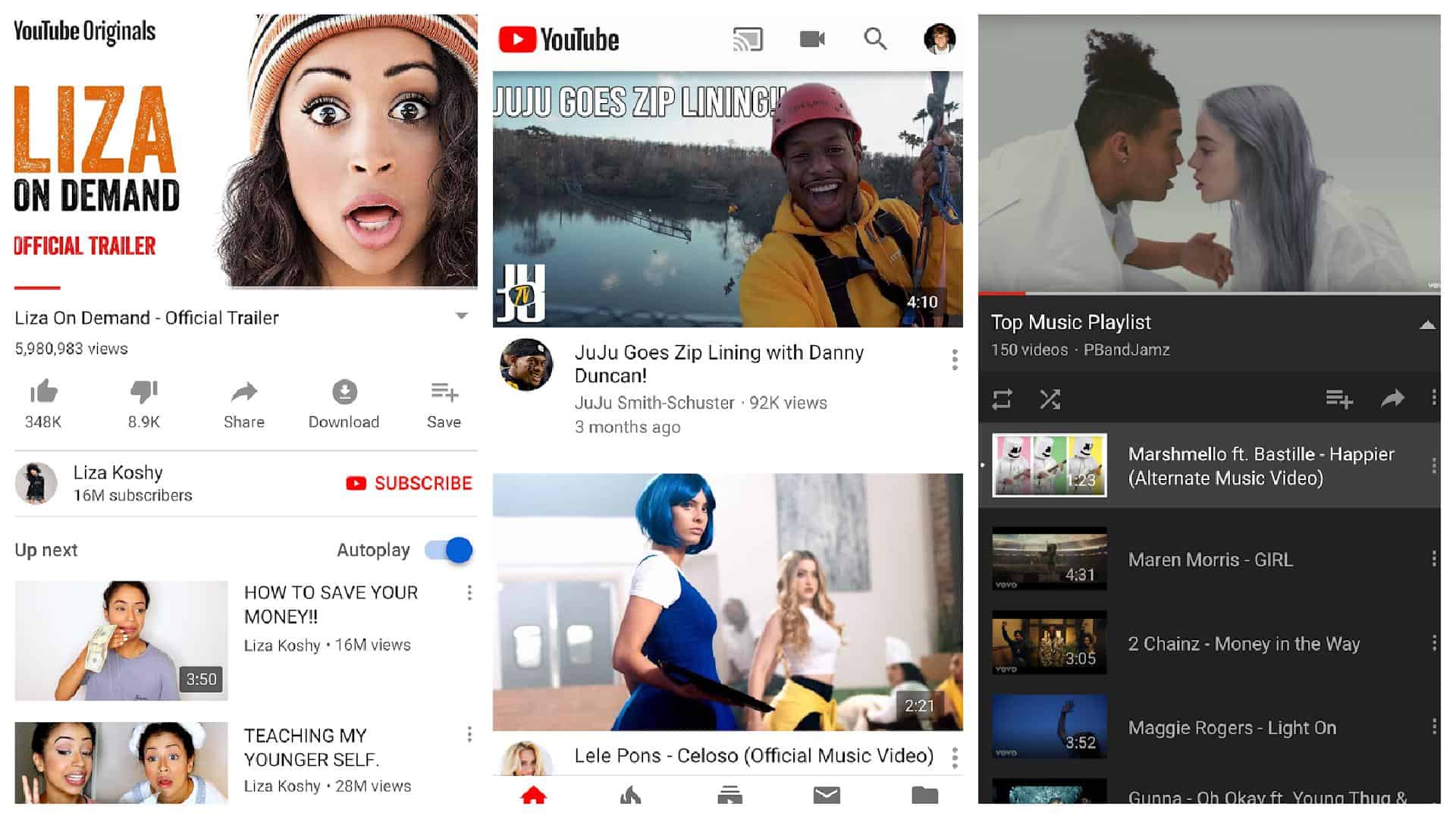Toggle playlist shuffle icon
Screen dimensions: 1456x819
[x=1050, y=399]
